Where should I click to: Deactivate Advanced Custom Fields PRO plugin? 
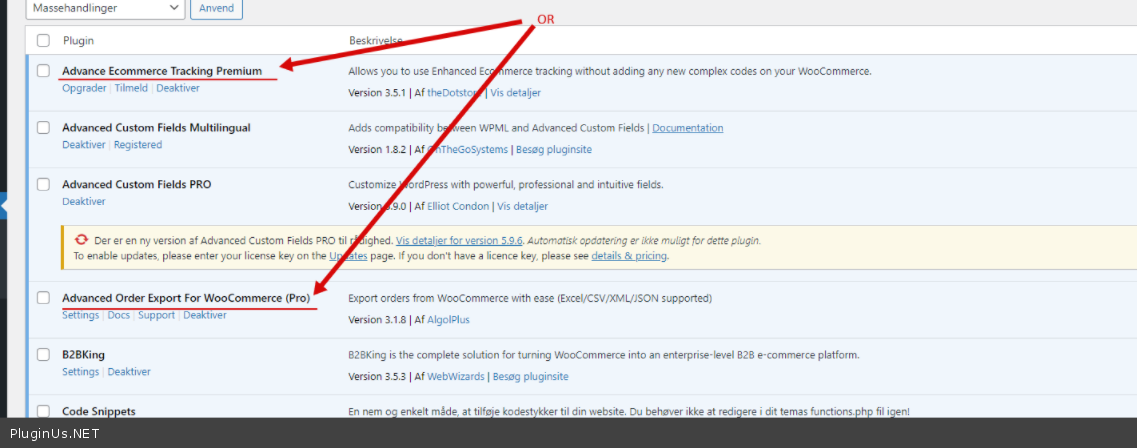pyautogui.click(x=83, y=201)
